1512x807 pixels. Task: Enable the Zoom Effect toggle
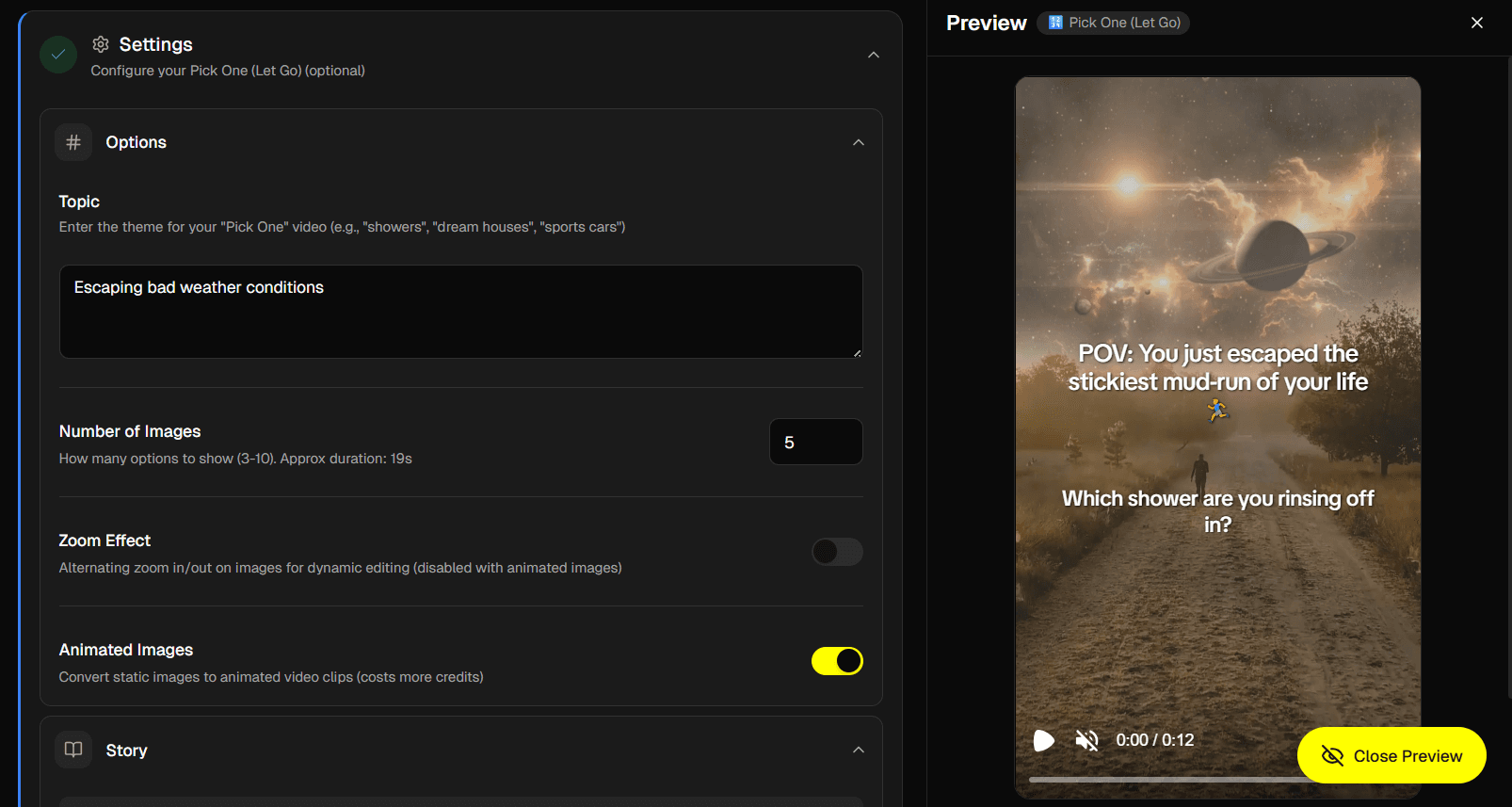pos(837,552)
